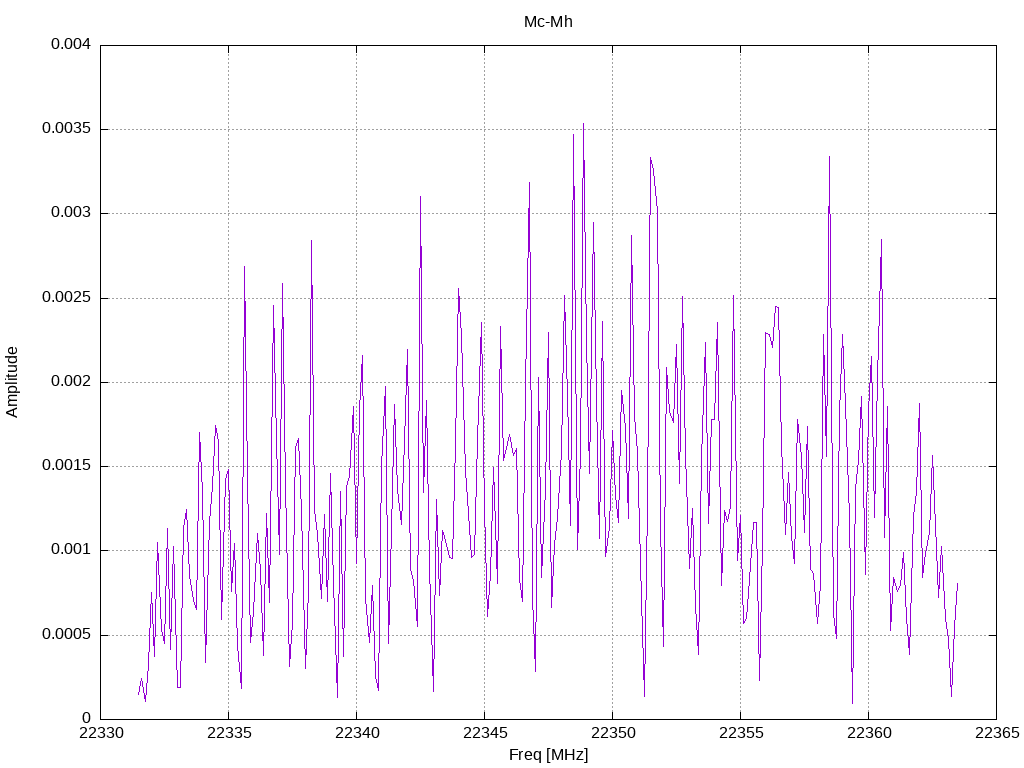Click the plot title 'Mc-Mh'
This screenshot has height=768, width=1024.
pyautogui.click(x=548, y=22)
